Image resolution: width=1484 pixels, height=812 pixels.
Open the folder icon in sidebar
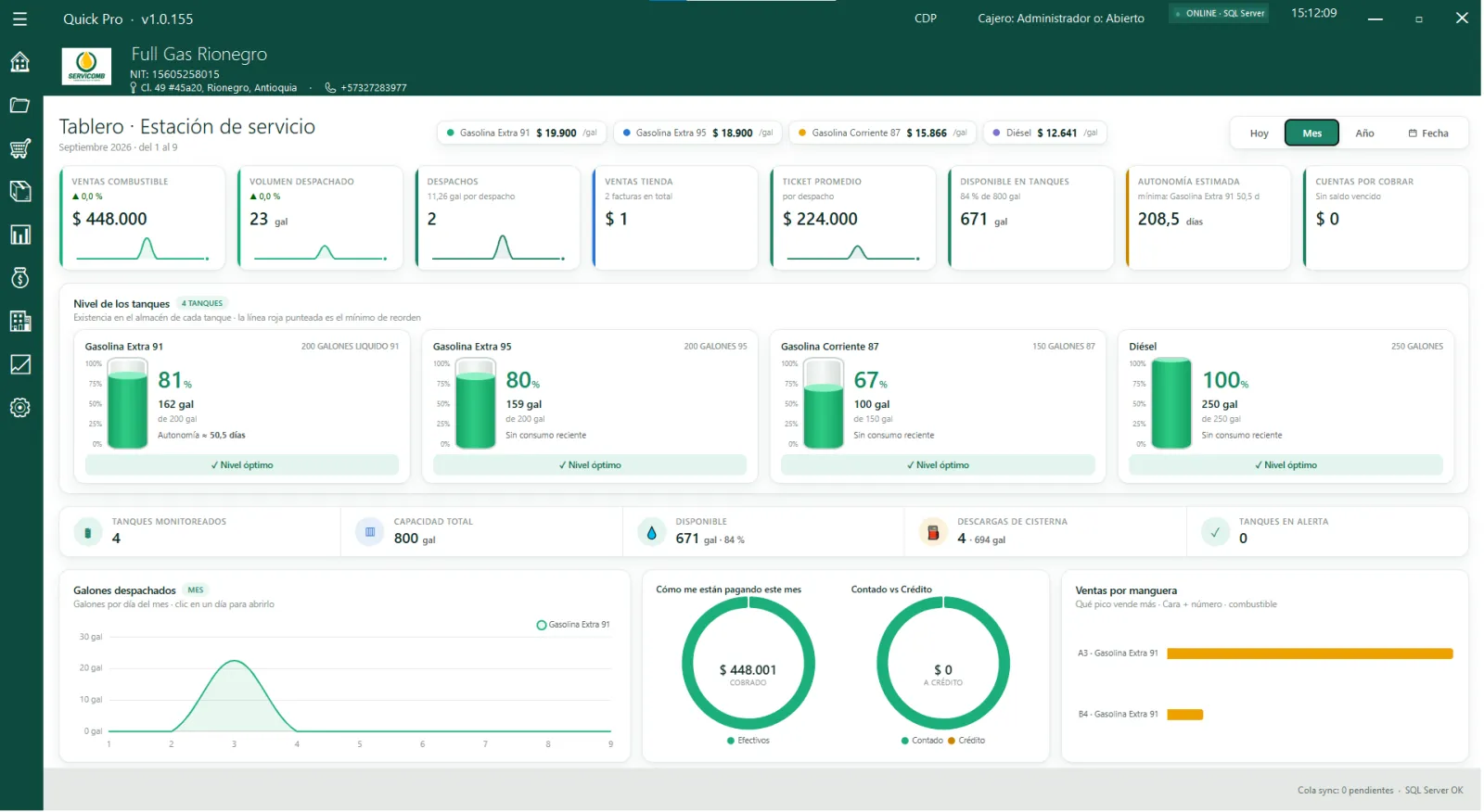pos(19,106)
